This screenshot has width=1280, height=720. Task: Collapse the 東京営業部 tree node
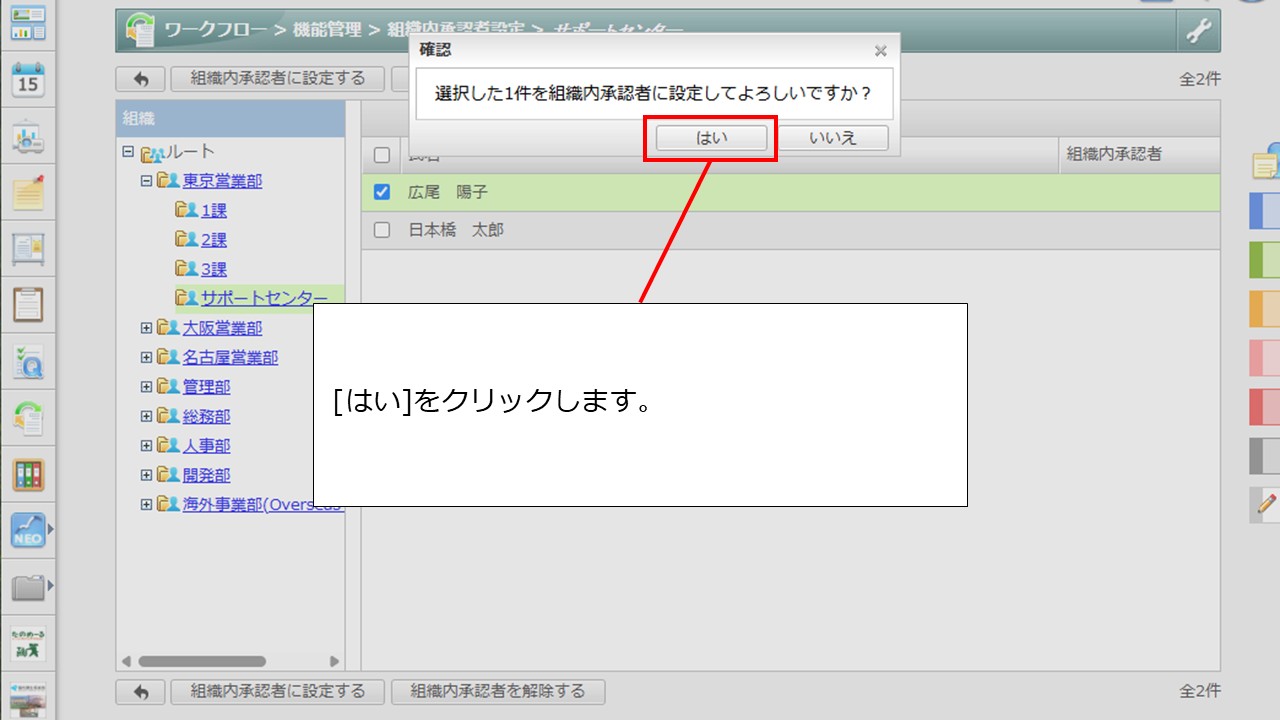(x=146, y=181)
